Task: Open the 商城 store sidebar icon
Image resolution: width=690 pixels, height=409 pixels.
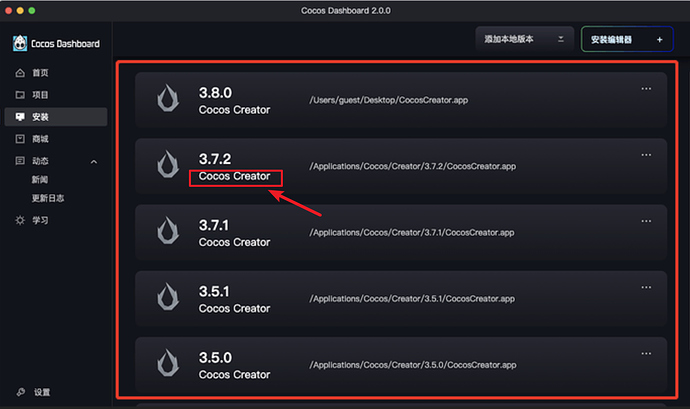Action: coord(20,139)
